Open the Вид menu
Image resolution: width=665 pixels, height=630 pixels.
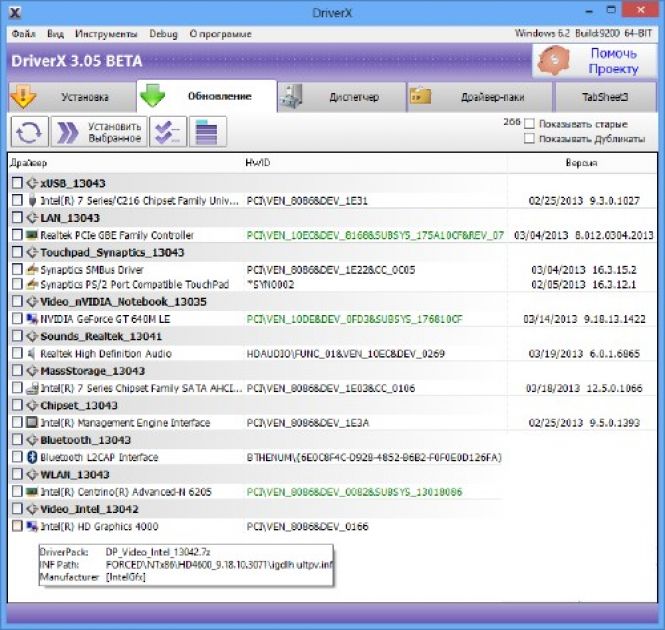coord(56,34)
